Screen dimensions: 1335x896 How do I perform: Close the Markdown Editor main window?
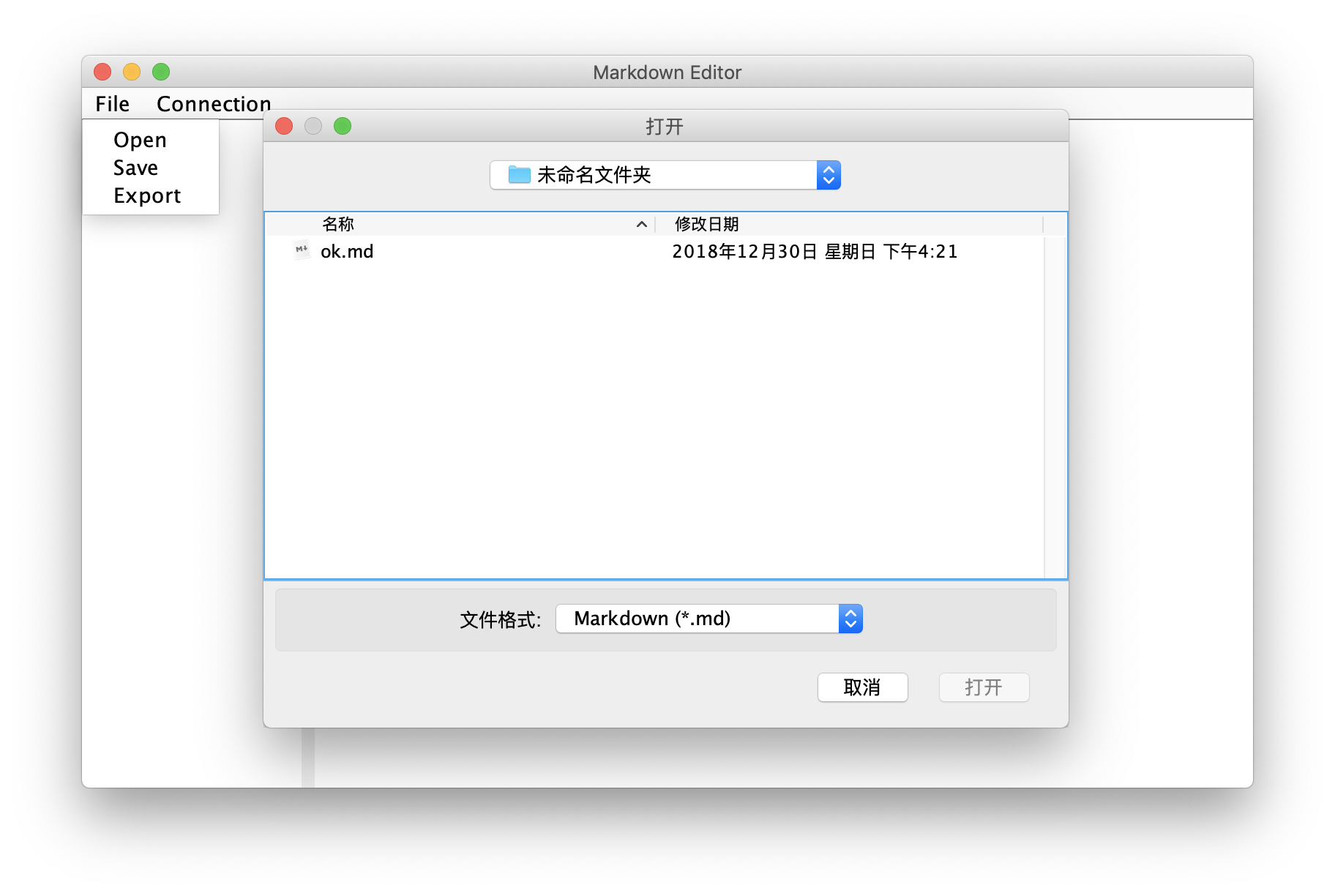pos(102,72)
